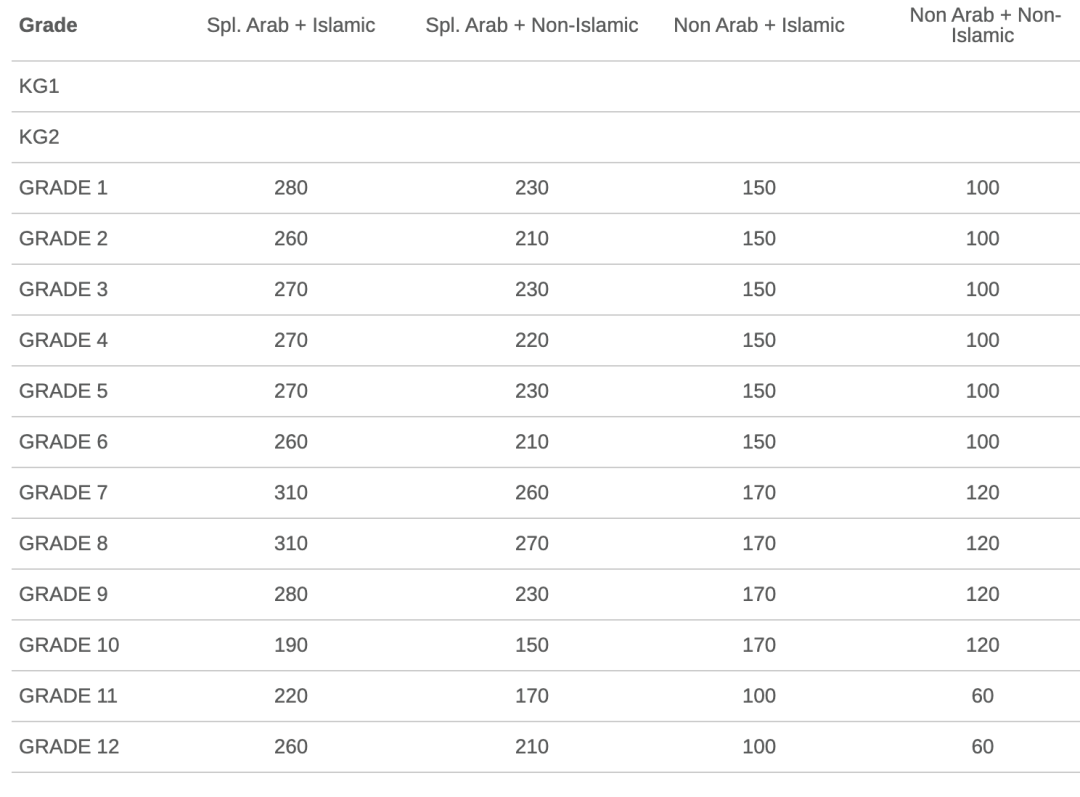This screenshot has width=1080, height=797.
Task: Click the Non Arab + Non-Islamic header
Action: click(983, 26)
